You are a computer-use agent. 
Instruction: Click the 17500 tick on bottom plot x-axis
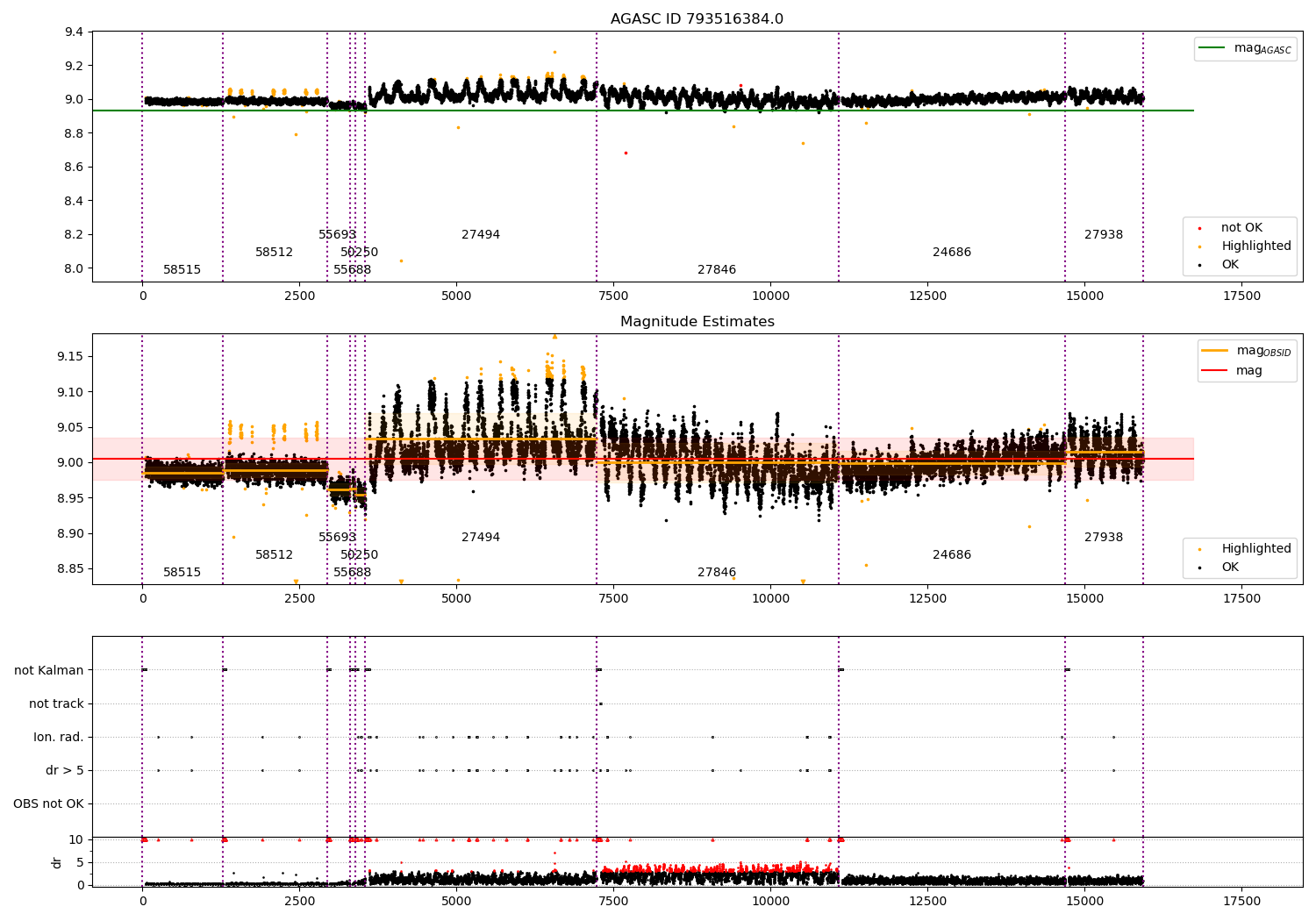click(1241, 901)
